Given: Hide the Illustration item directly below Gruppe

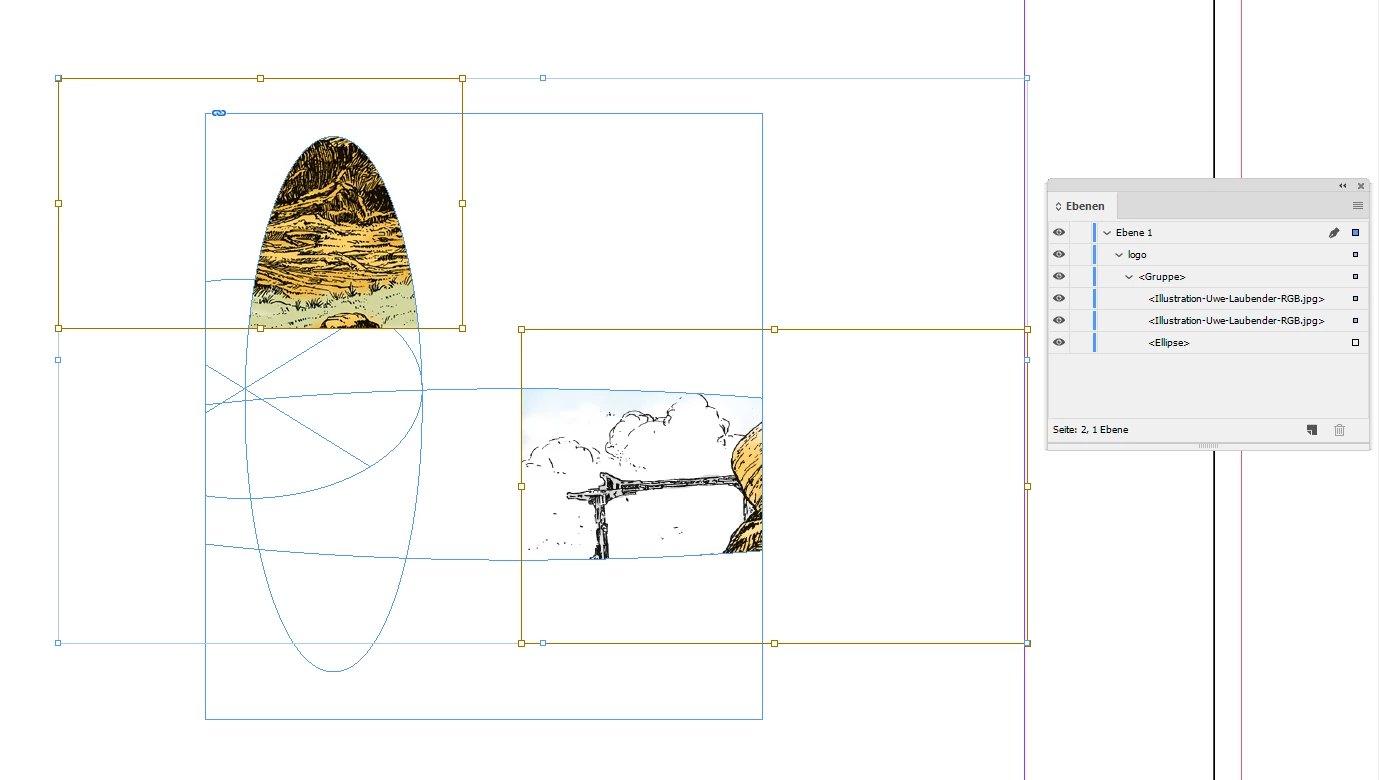Looking at the screenshot, I should [x=1059, y=299].
